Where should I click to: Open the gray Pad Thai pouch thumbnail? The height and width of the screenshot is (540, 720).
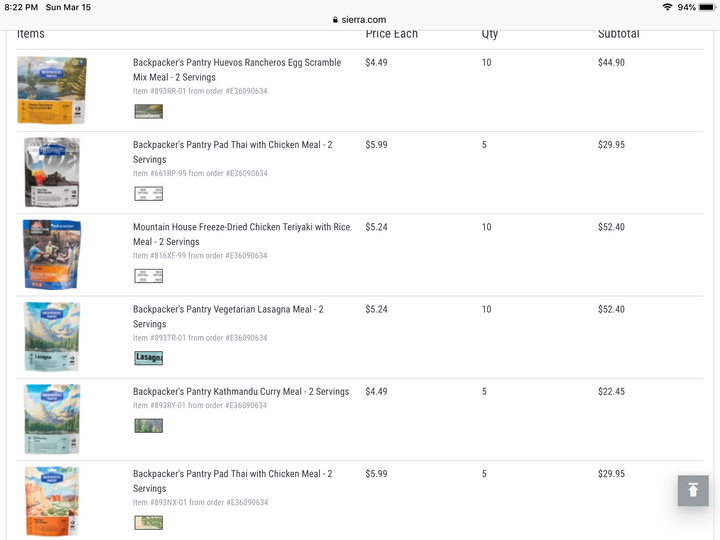(x=52, y=172)
